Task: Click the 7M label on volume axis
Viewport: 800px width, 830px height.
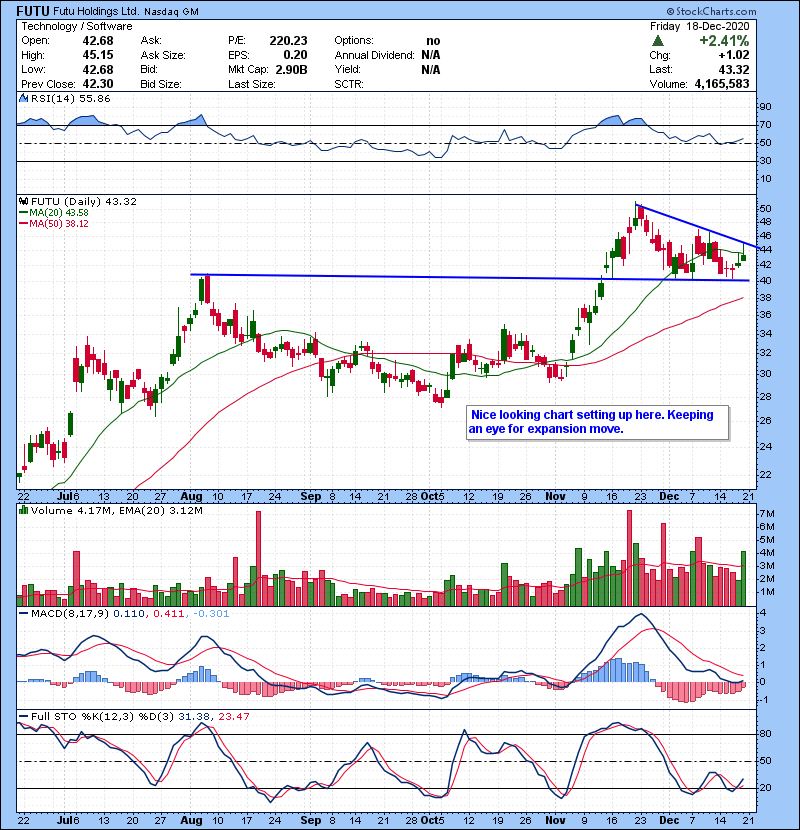Action: 767,514
